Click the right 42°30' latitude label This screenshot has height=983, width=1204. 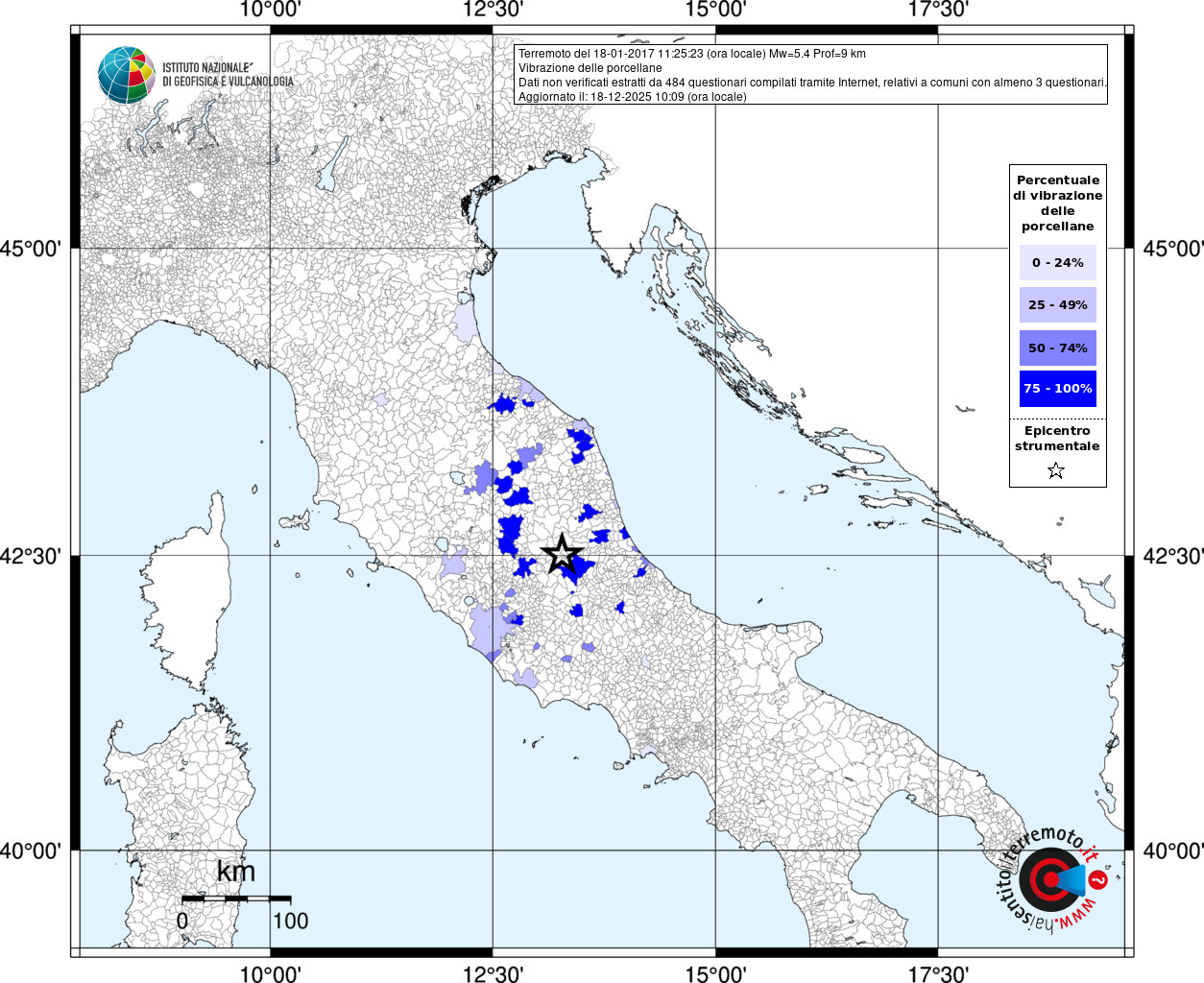pyautogui.click(x=1172, y=556)
